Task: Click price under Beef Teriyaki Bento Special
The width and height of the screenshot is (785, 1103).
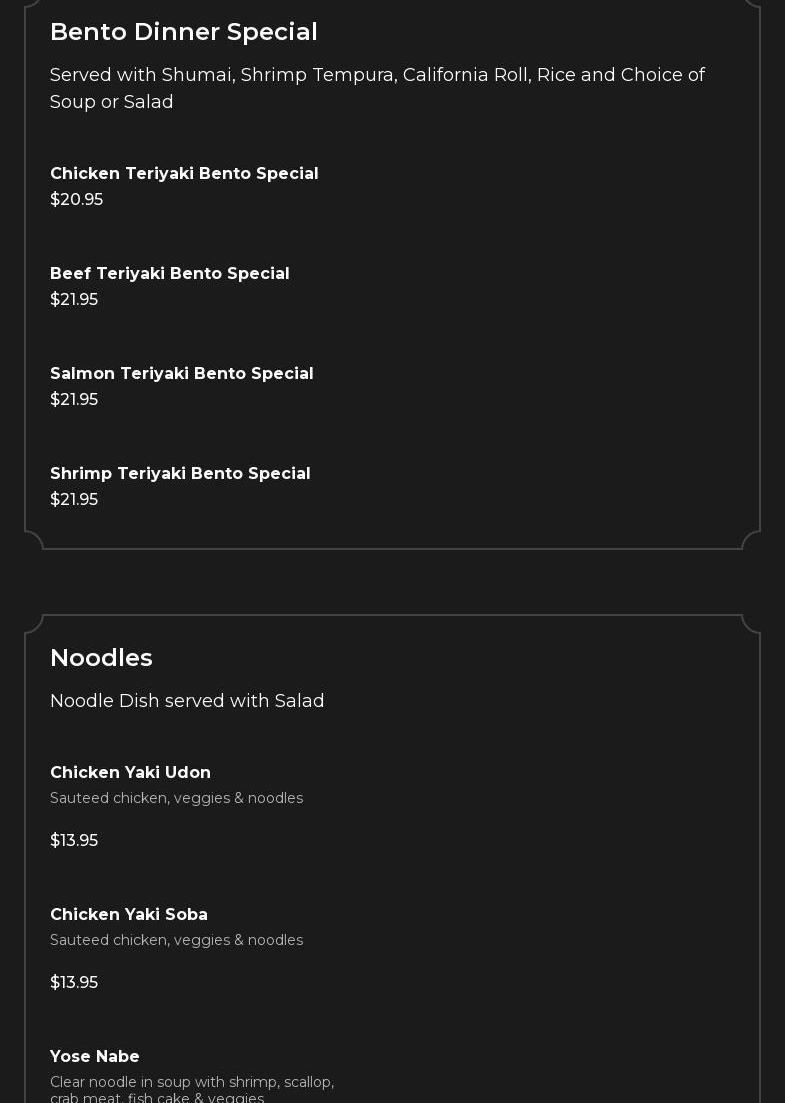Action: coord(74,299)
